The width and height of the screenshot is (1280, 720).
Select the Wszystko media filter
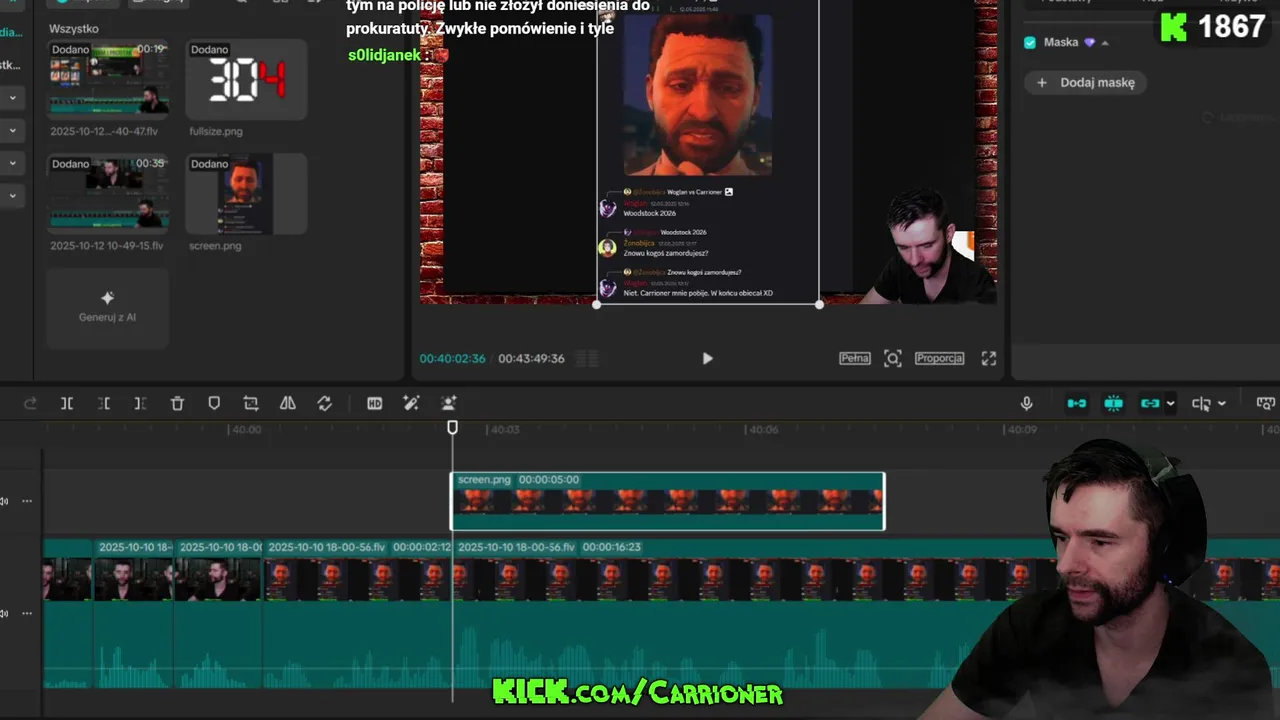74,28
